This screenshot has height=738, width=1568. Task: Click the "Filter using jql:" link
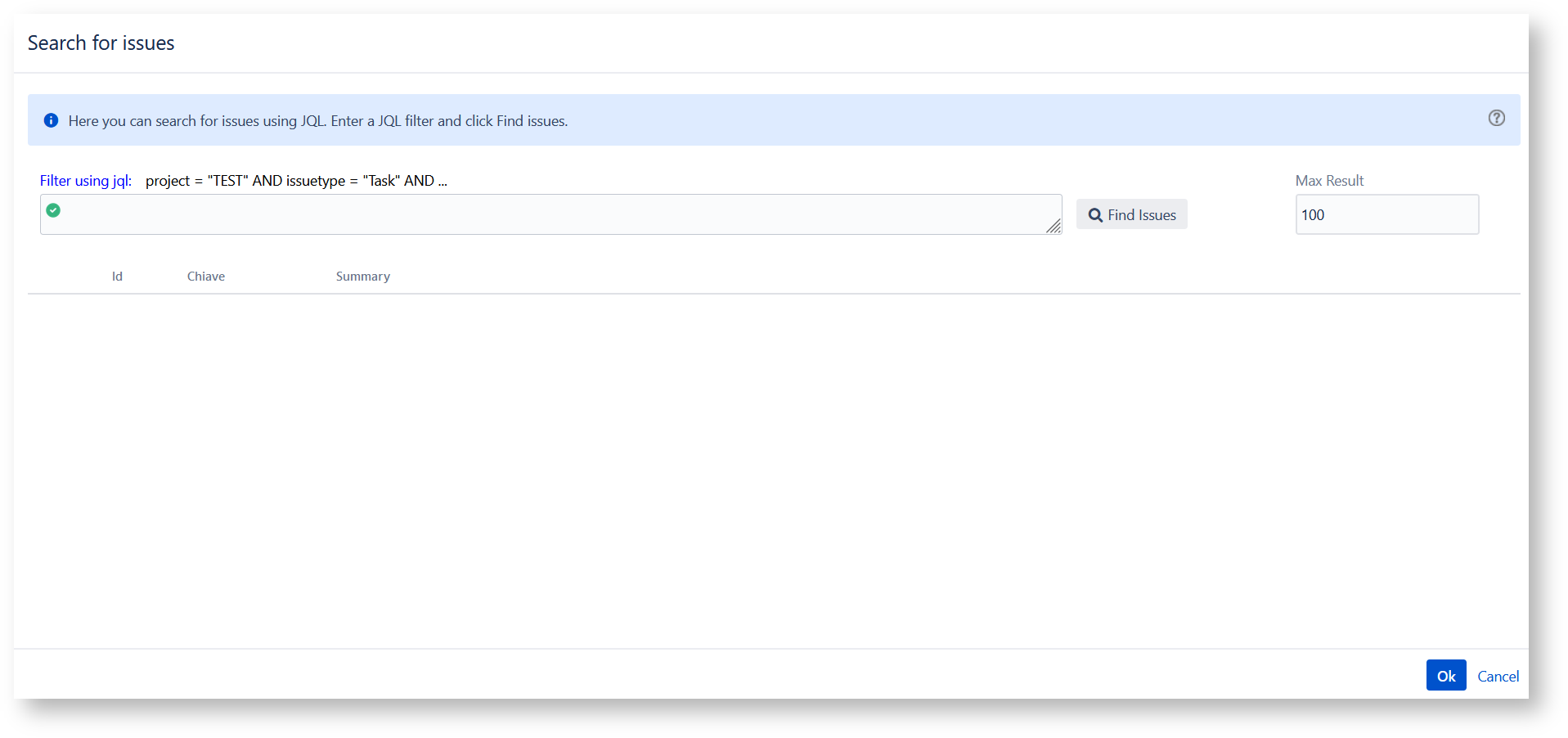(x=86, y=181)
